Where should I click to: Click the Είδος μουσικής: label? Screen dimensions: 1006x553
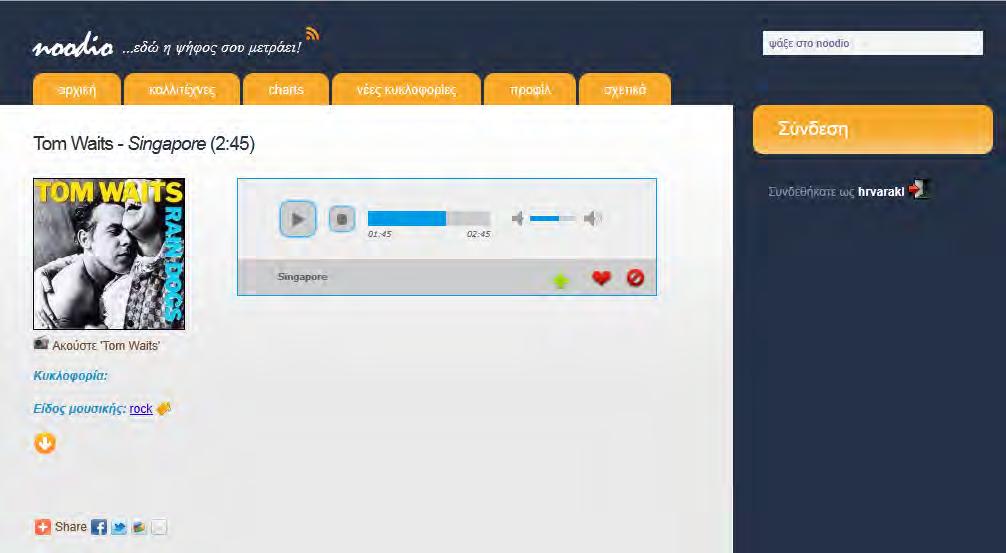[80, 409]
